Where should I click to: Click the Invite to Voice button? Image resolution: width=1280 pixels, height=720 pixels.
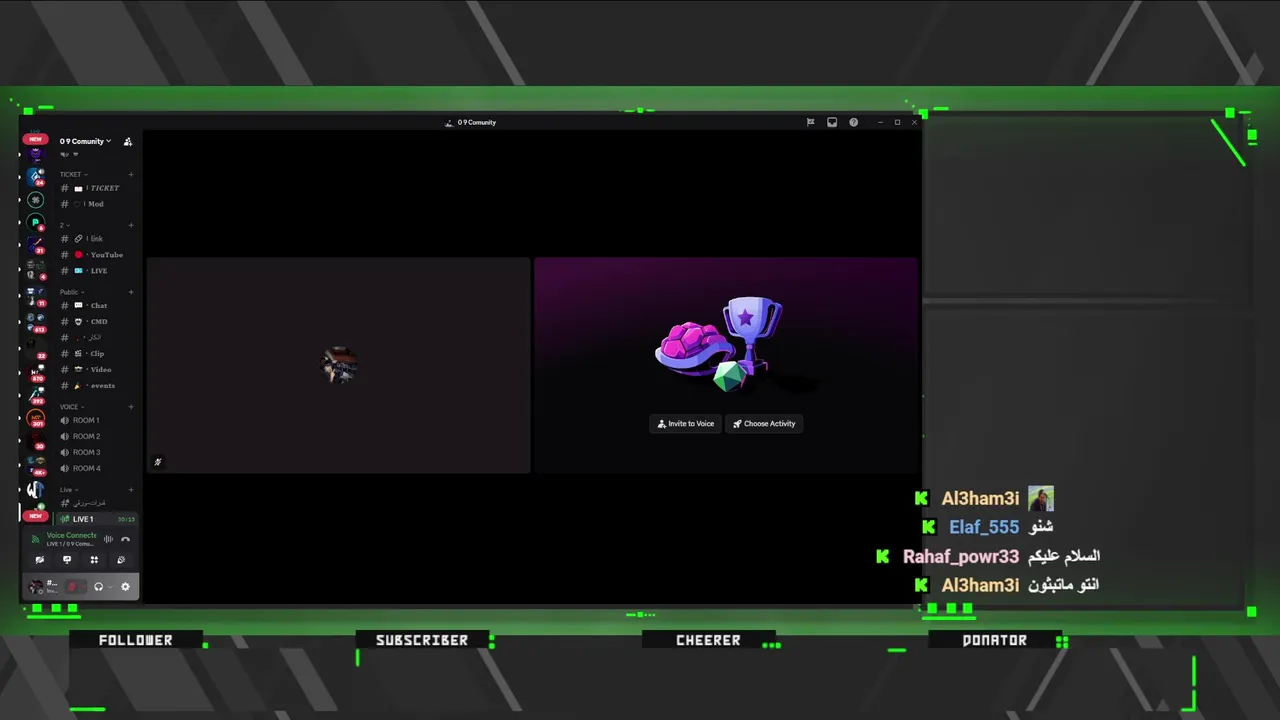point(686,424)
